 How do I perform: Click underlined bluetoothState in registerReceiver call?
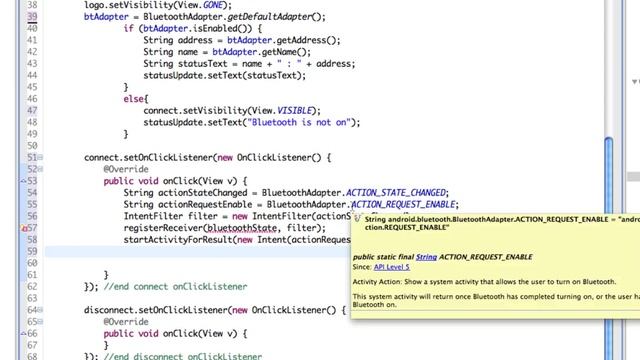[242, 228]
